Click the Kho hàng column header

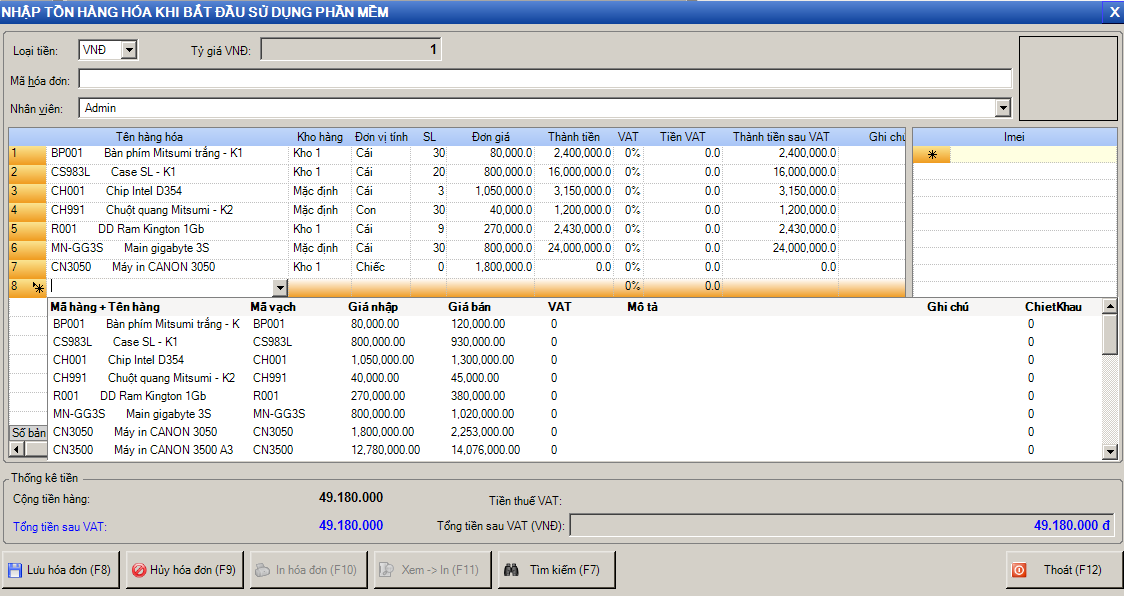point(320,137)
